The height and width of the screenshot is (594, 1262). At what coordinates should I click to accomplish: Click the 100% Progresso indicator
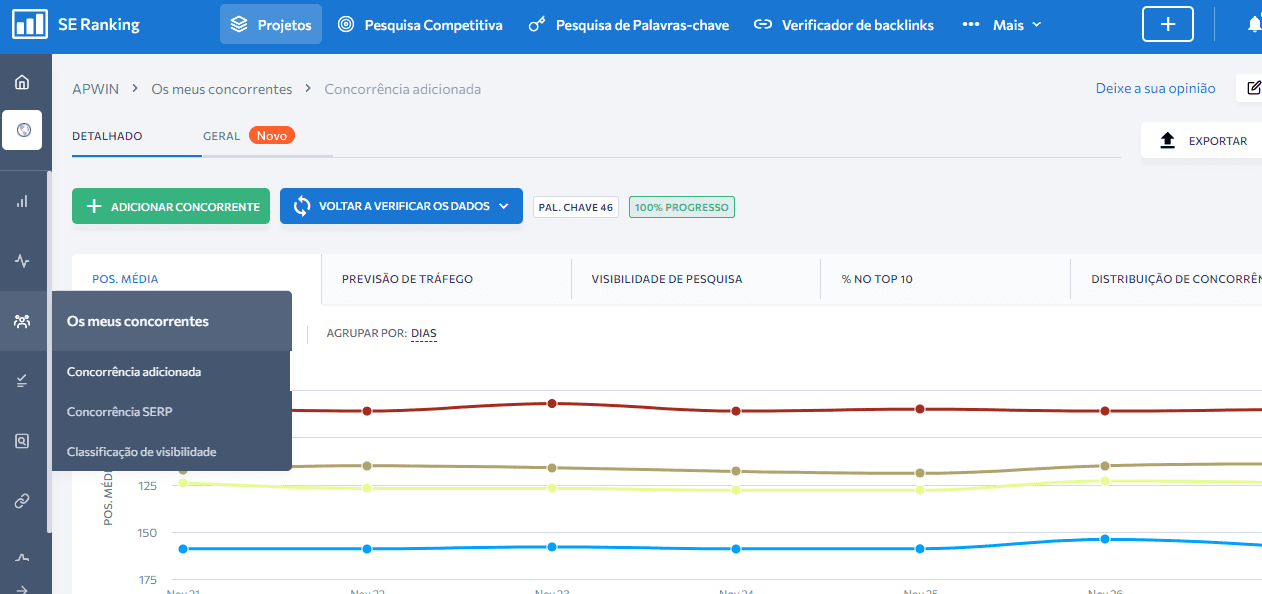pyautogui.click(x=681, y=206)
